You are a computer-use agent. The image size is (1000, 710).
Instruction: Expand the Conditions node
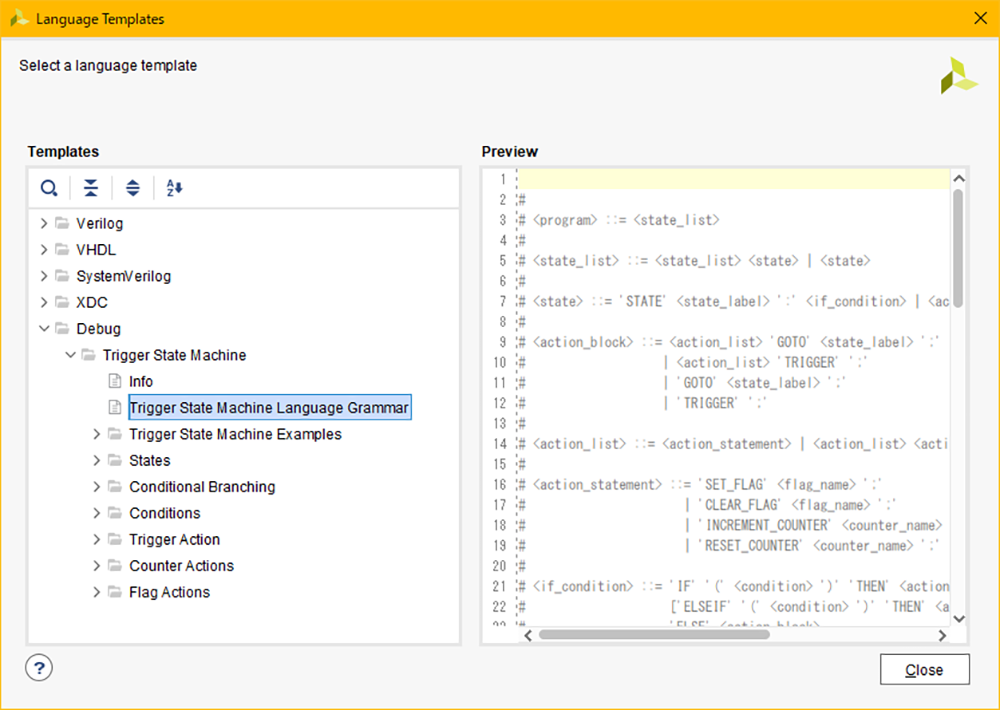point(96,513)
